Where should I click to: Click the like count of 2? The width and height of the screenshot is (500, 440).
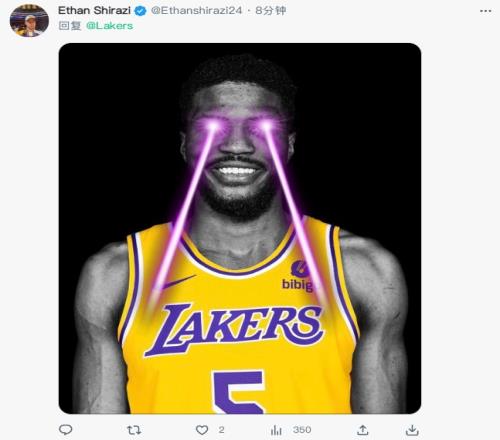coord(221,430)
